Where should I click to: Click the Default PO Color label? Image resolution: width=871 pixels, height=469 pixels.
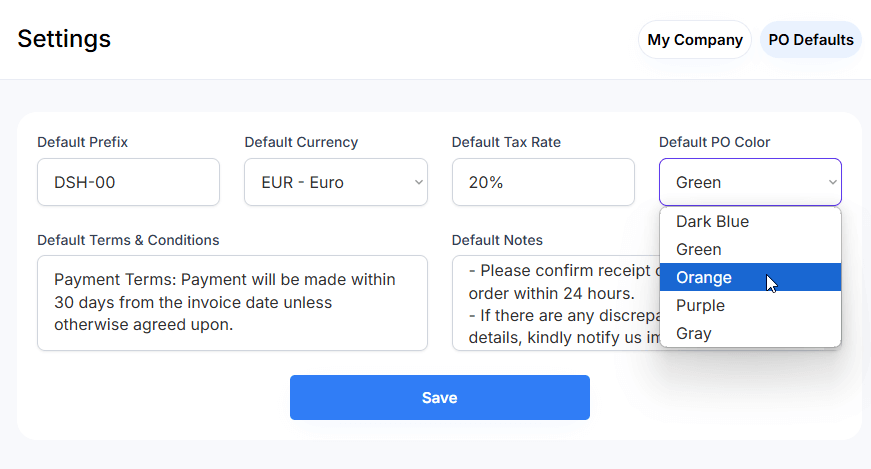click(x=714, y=142)
